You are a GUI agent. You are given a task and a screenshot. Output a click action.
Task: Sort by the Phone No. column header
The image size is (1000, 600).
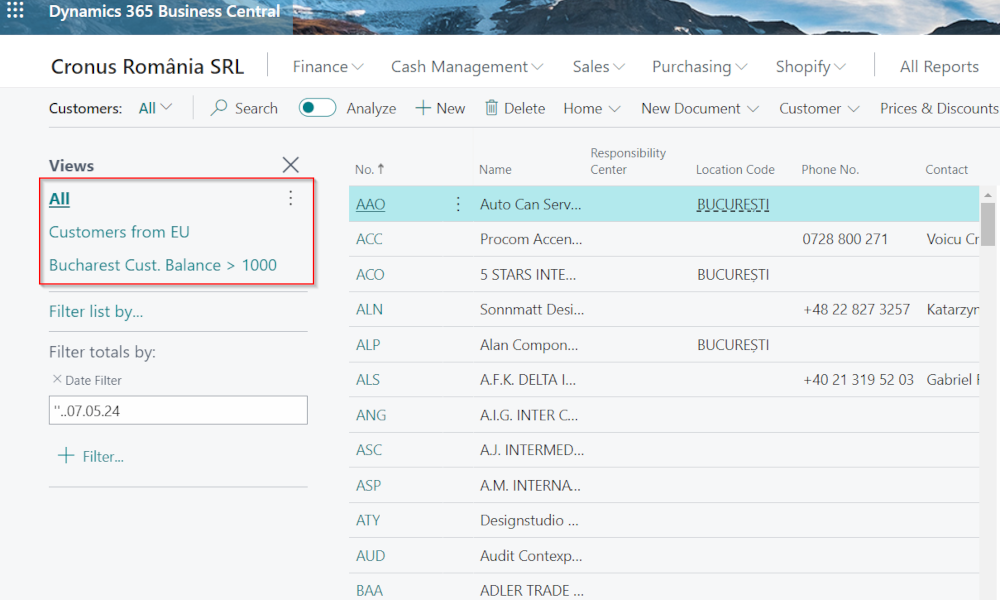[830, 169]
